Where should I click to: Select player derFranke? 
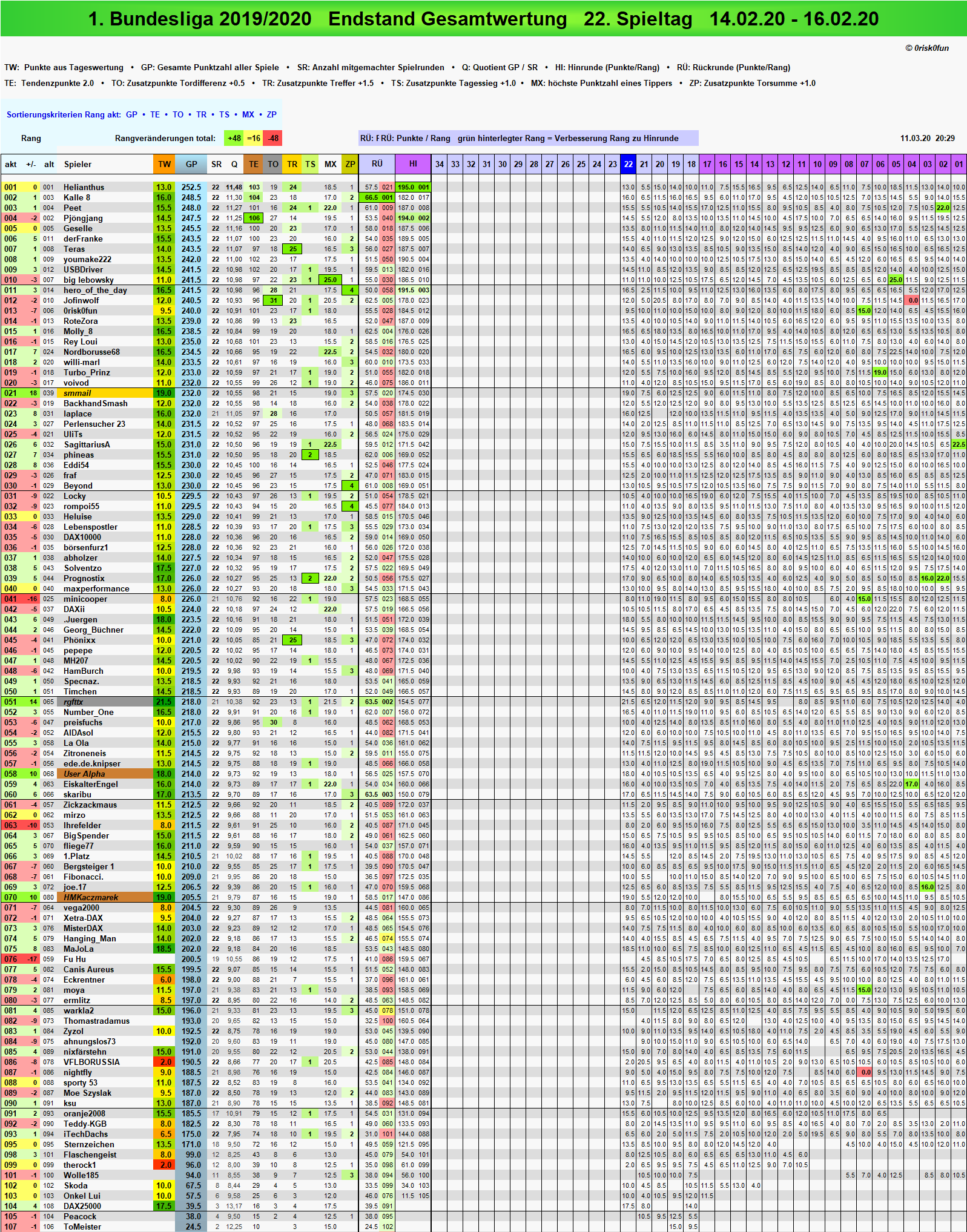[x=83, y=239]
